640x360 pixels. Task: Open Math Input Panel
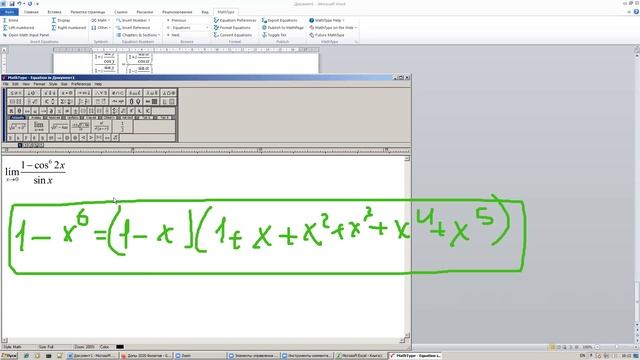tap(26, 35)
